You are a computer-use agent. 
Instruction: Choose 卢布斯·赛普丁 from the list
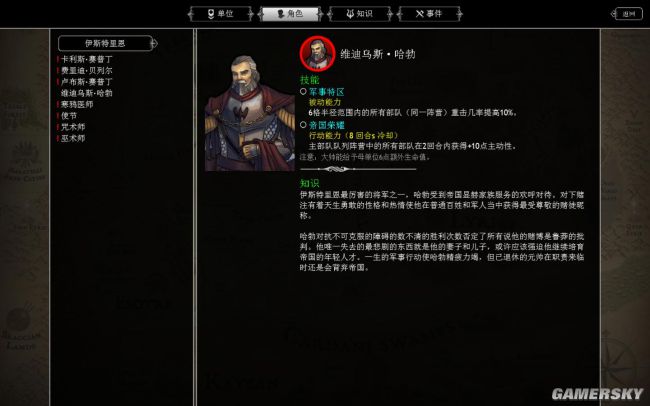[87, 82]
